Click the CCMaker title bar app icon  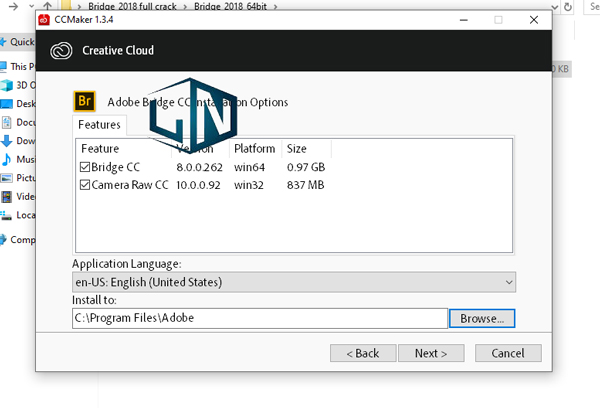pos(44,20)
